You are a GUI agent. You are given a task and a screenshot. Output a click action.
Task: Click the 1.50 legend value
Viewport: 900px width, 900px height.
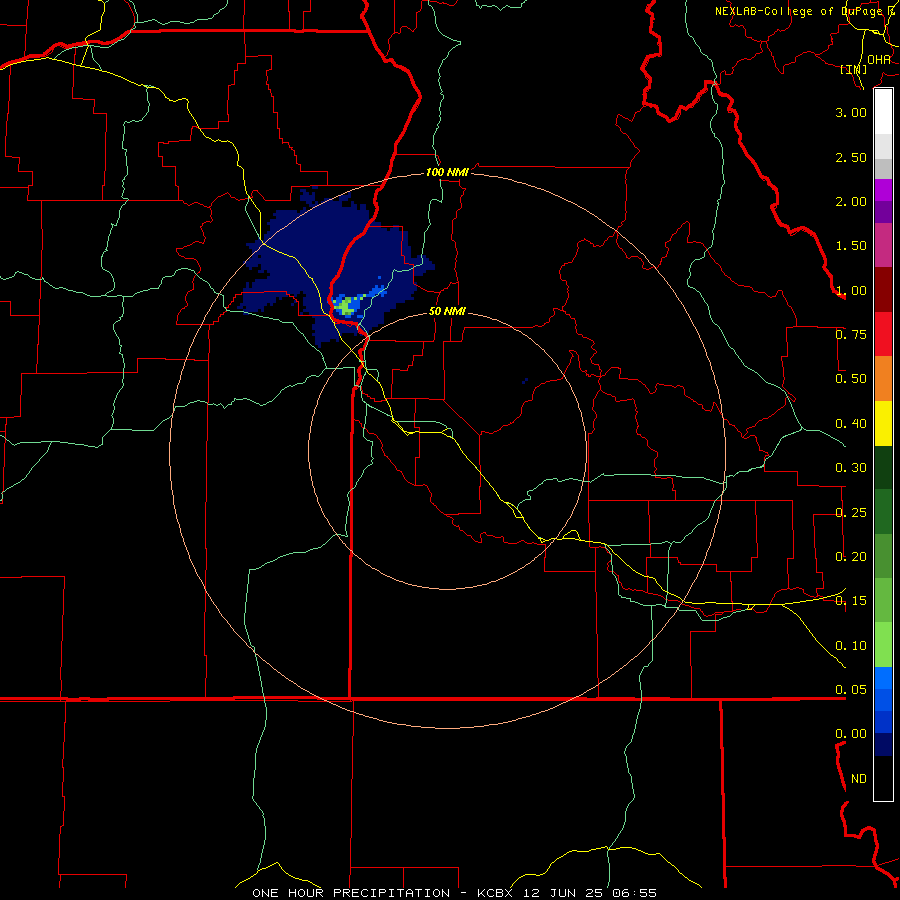851,246
